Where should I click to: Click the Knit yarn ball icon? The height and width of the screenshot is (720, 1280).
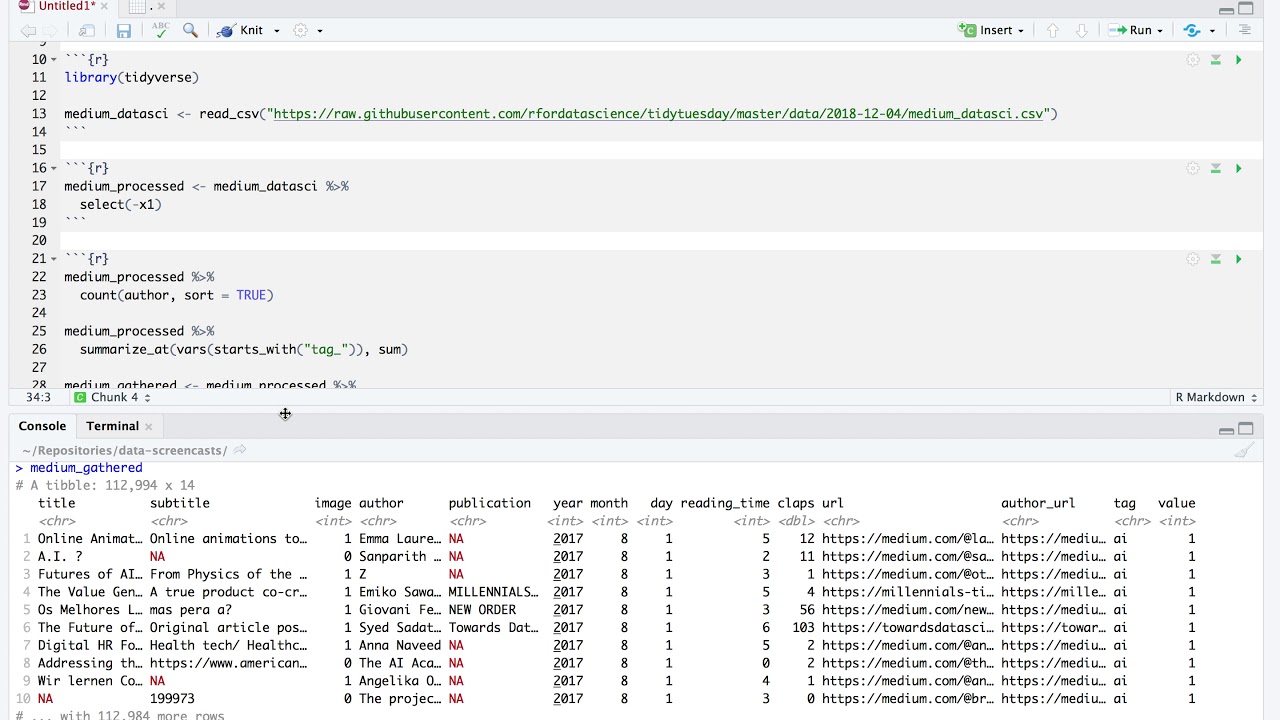pos(225,31)
